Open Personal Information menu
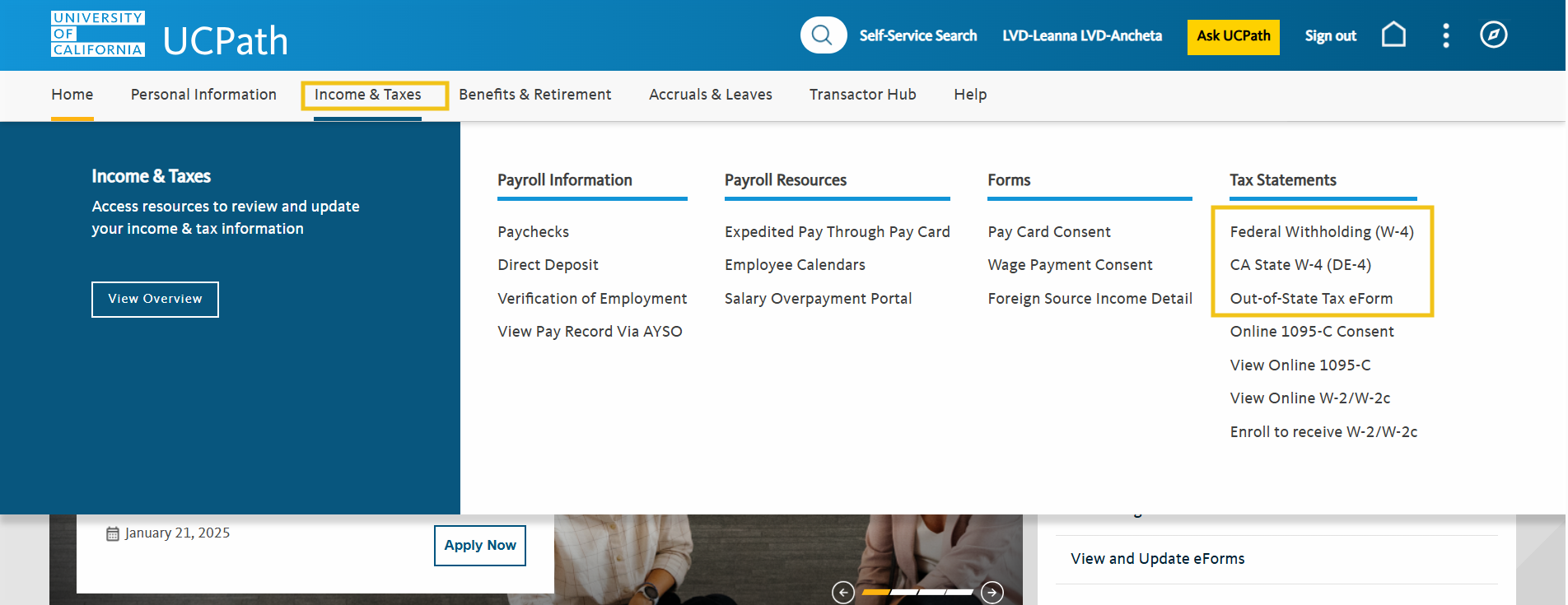This screenshot has width=1568, height=605. (x=203, y=95)
